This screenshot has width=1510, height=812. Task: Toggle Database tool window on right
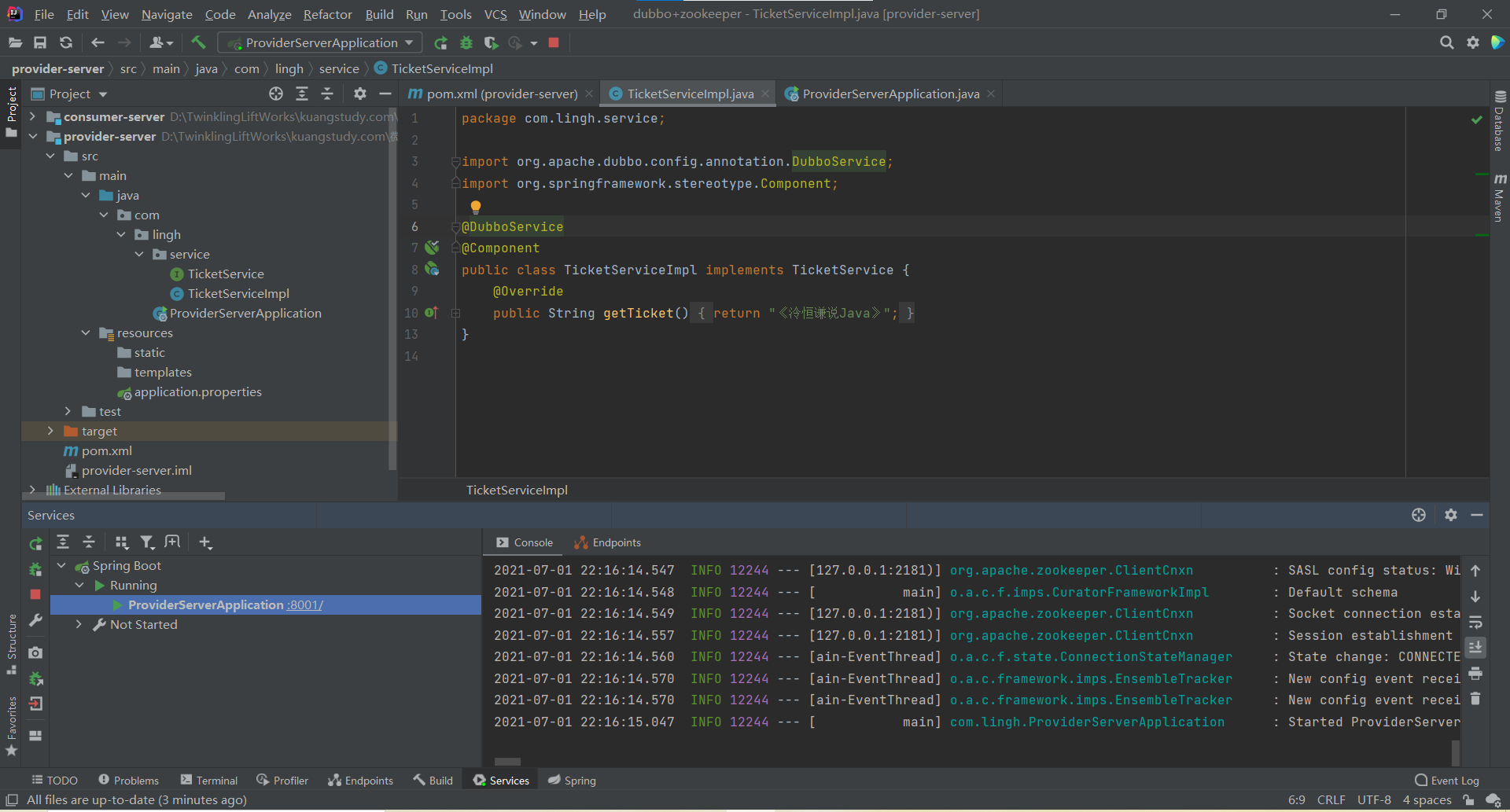coord(1499,122)
